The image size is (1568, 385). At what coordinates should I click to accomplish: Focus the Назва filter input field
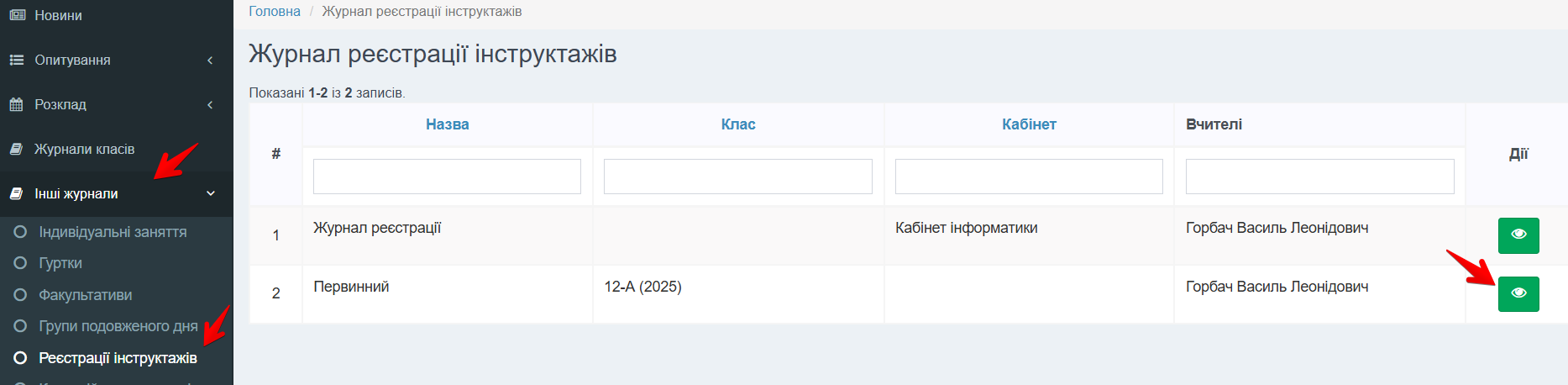pos(447,177)
